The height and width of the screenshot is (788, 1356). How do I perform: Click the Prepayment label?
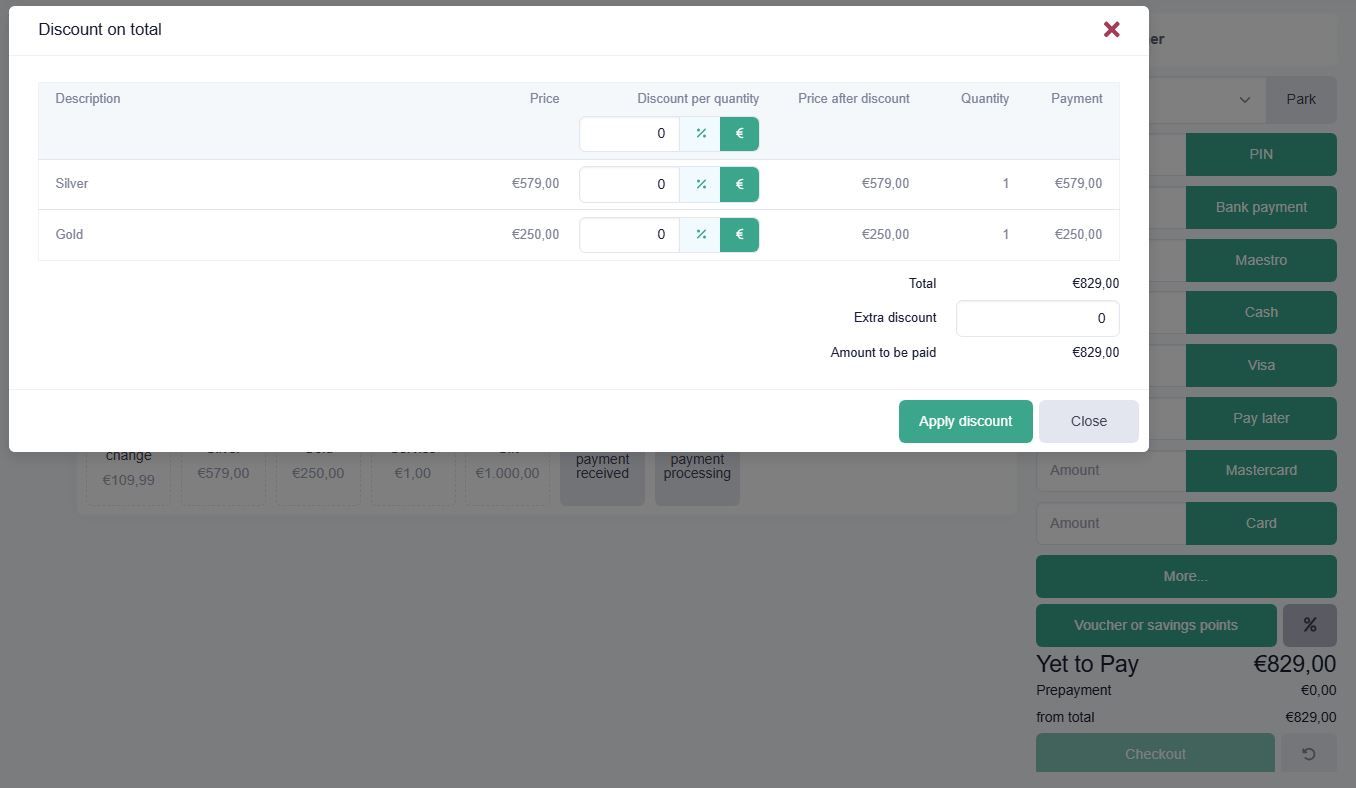click(1074, 691)
